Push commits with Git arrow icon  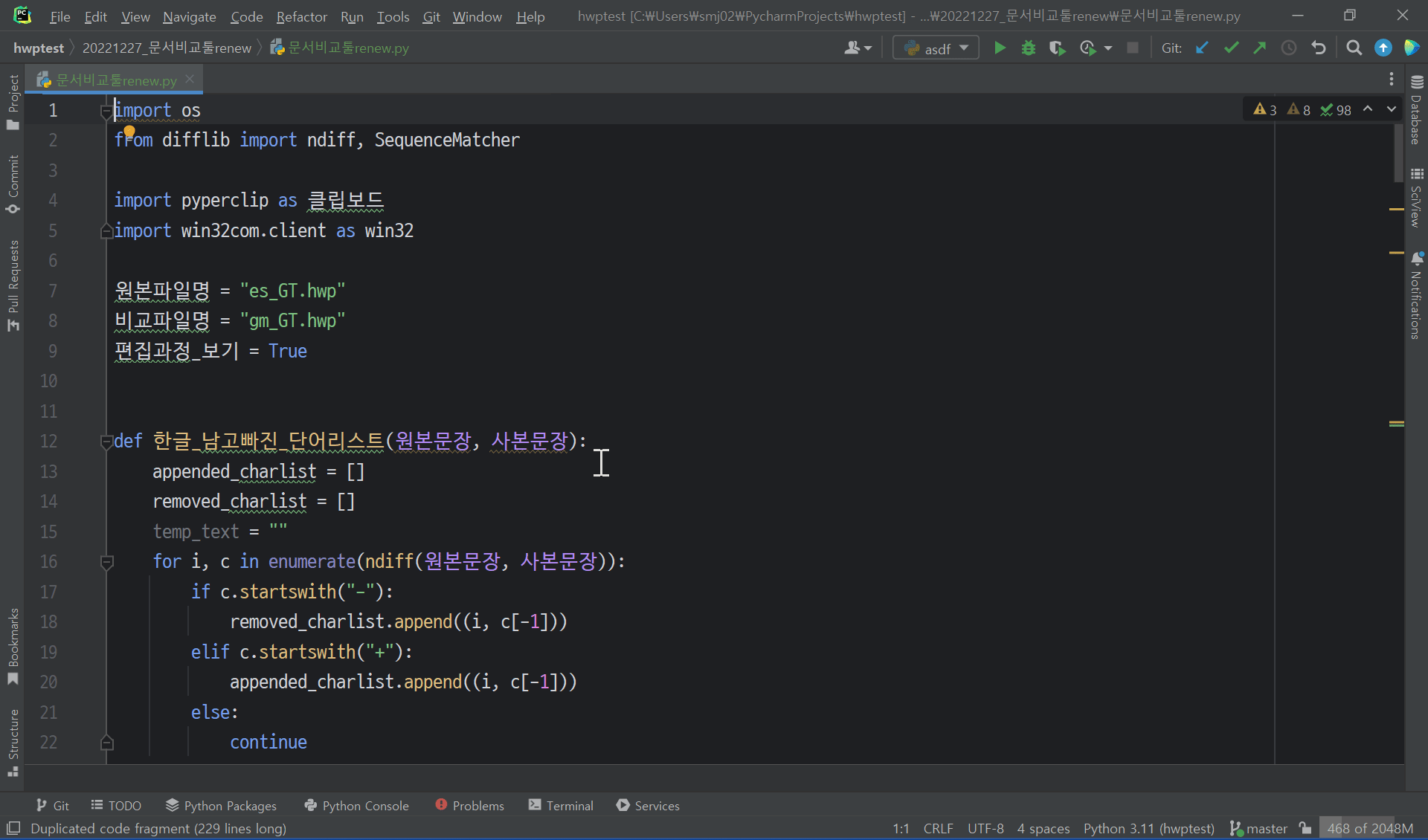pos(1259,48)
